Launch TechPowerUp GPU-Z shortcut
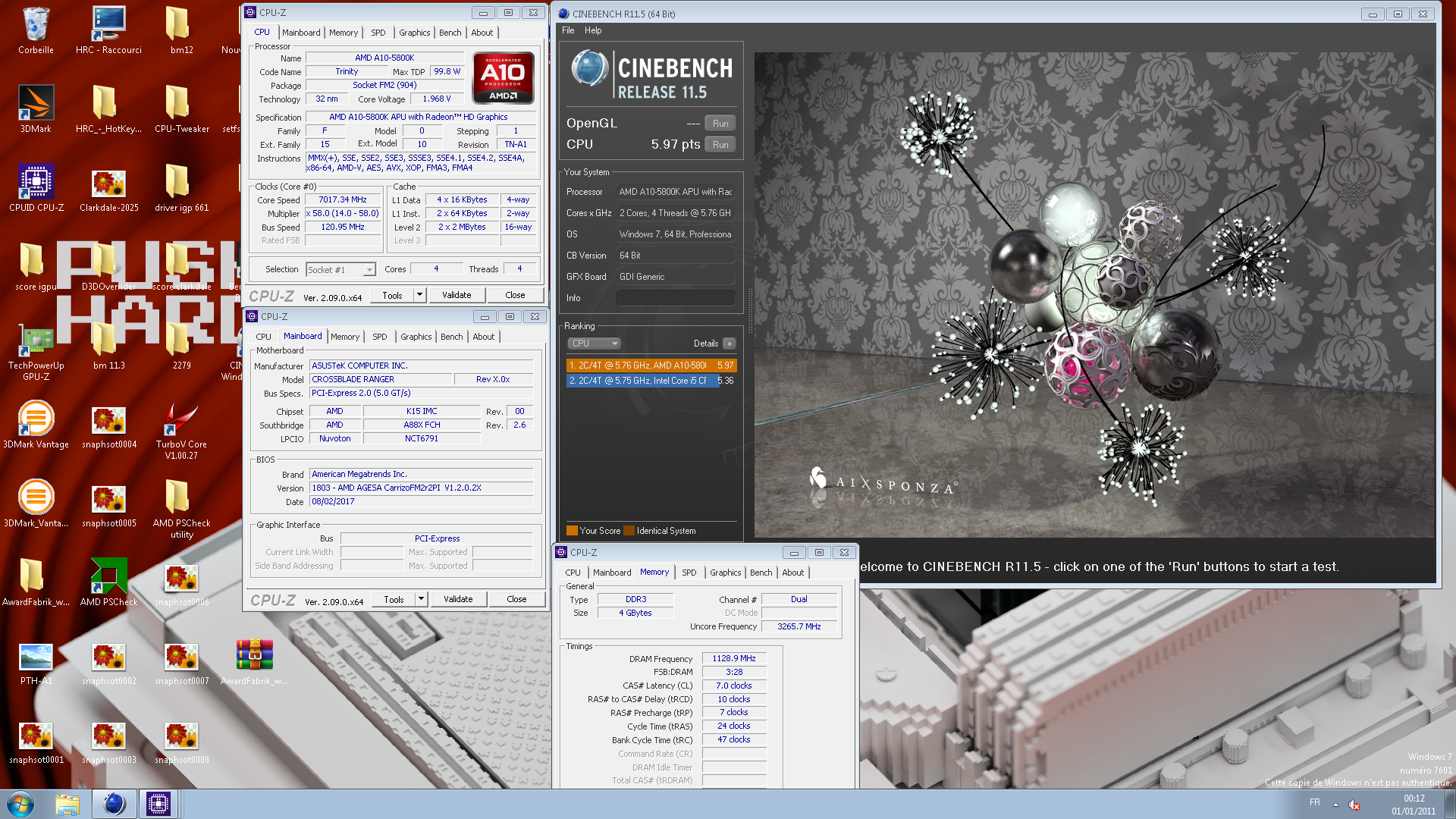The width and height of the screenshot is (1456, 819). click(36, 352)
